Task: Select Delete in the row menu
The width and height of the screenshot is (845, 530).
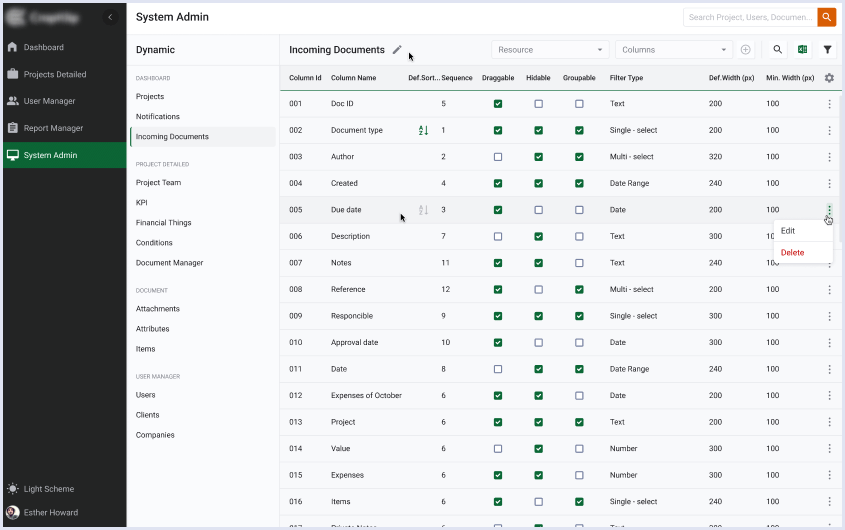Action: tap(792, 253)
